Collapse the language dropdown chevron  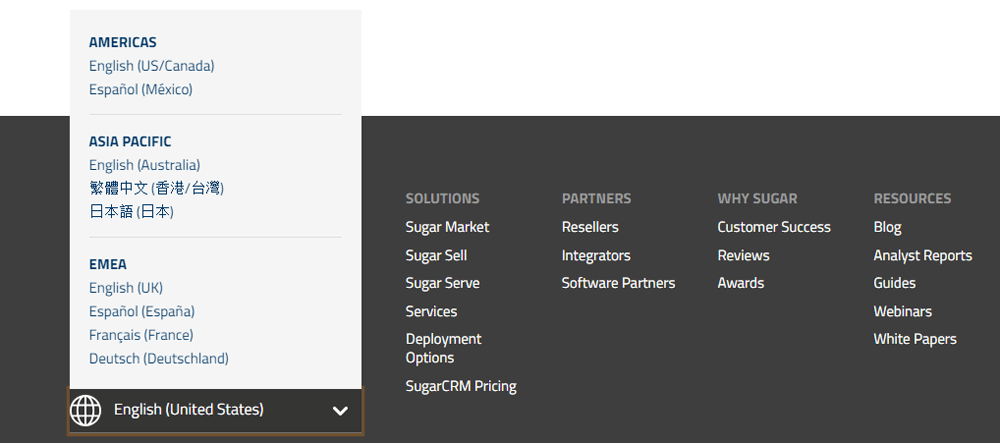pyautogui.click(x=341, y=411)
